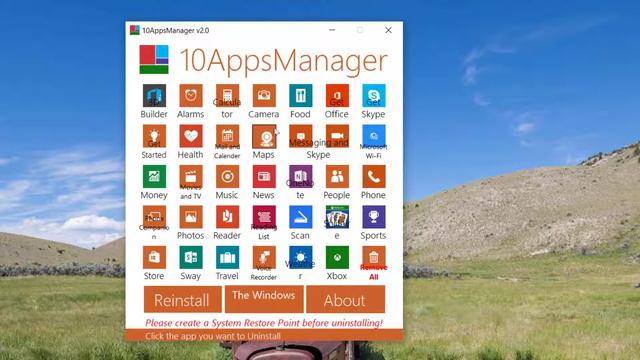Click the Skype video camera icon
The height and width of the screenshot is (360, 640).
(x=337, y=136)
